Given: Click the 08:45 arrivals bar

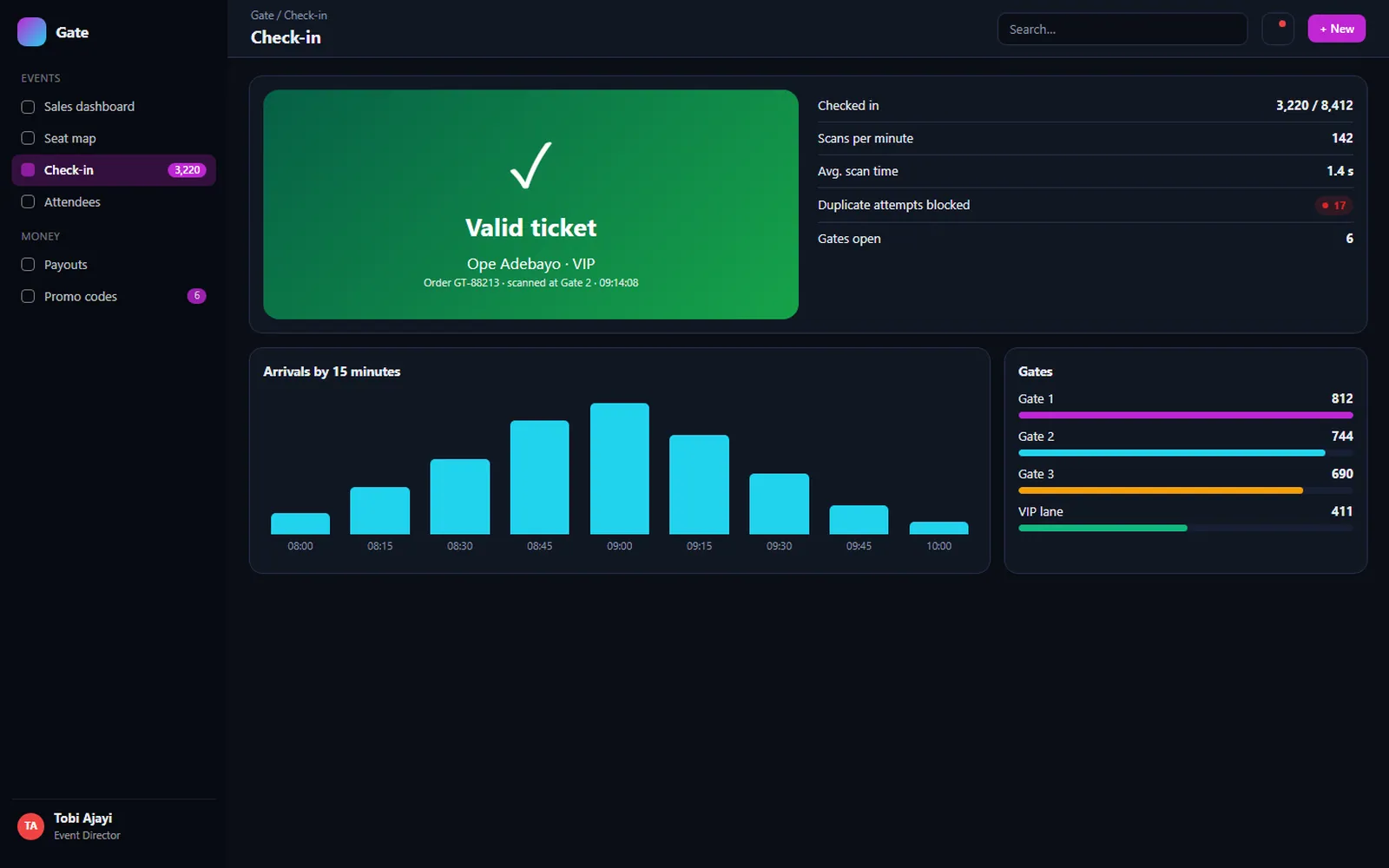Looking at the screenshot, I should (x=539, y=477).
